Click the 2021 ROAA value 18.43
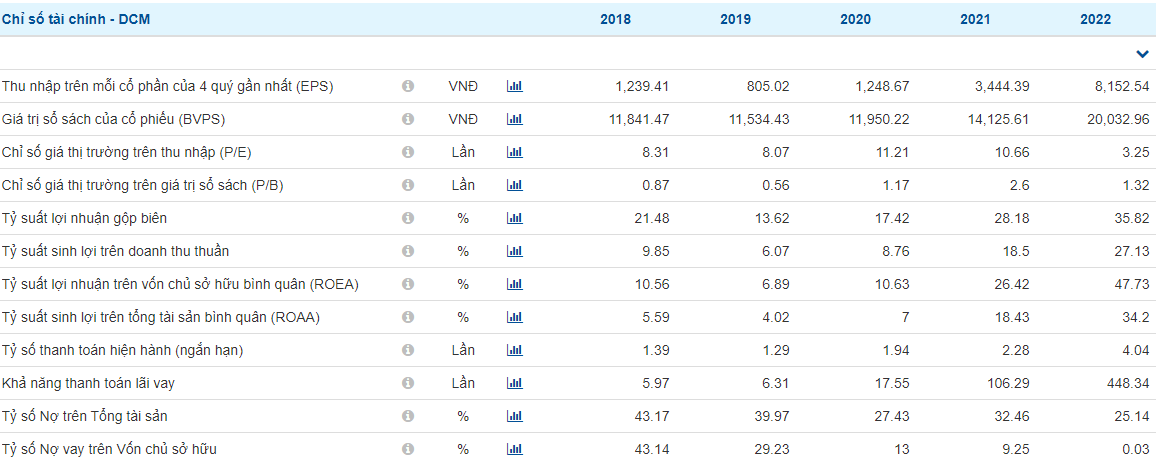1156x467 pixels. pos(1014,317)
